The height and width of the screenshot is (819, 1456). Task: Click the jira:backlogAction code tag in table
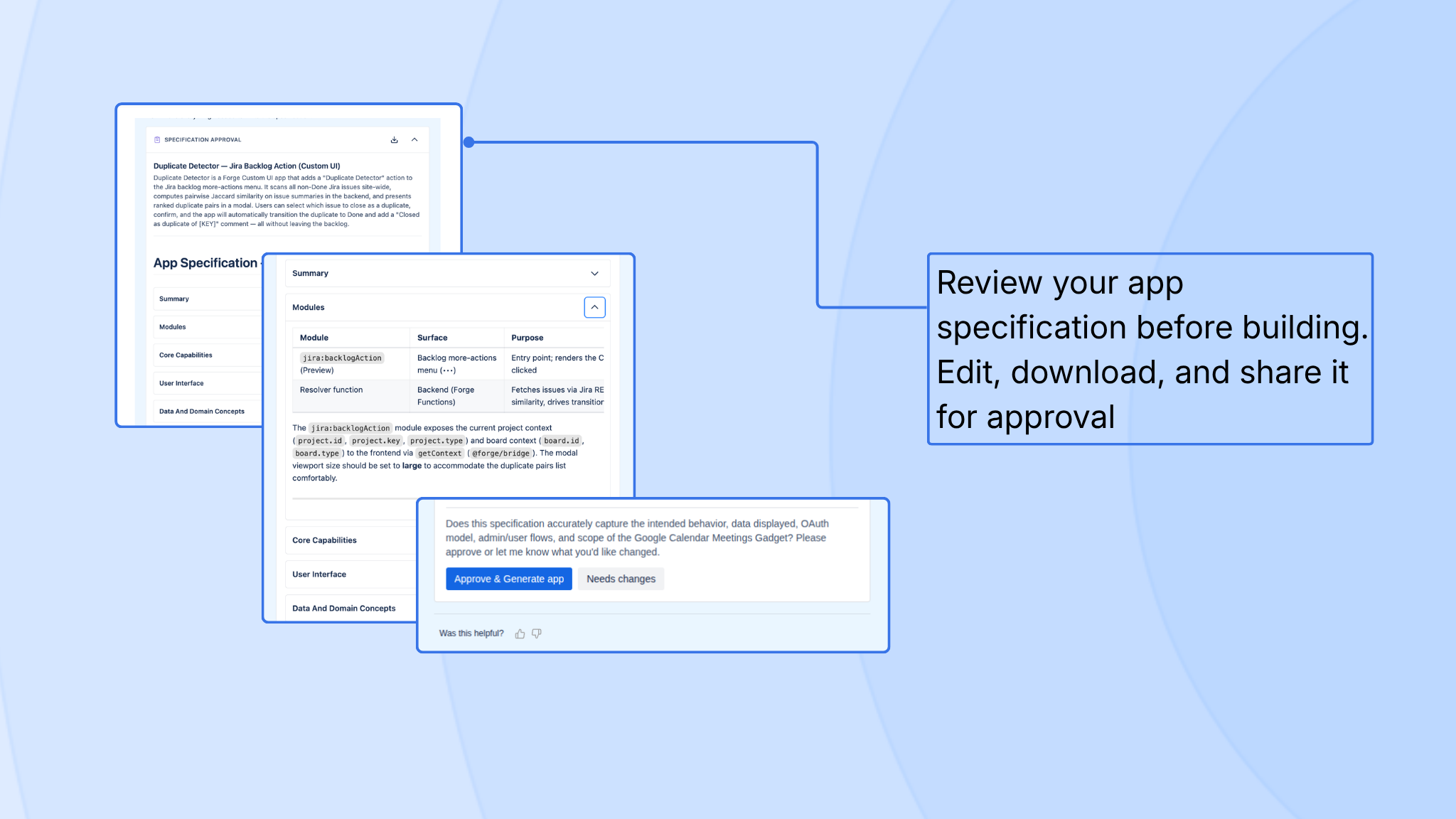point(342,358)
